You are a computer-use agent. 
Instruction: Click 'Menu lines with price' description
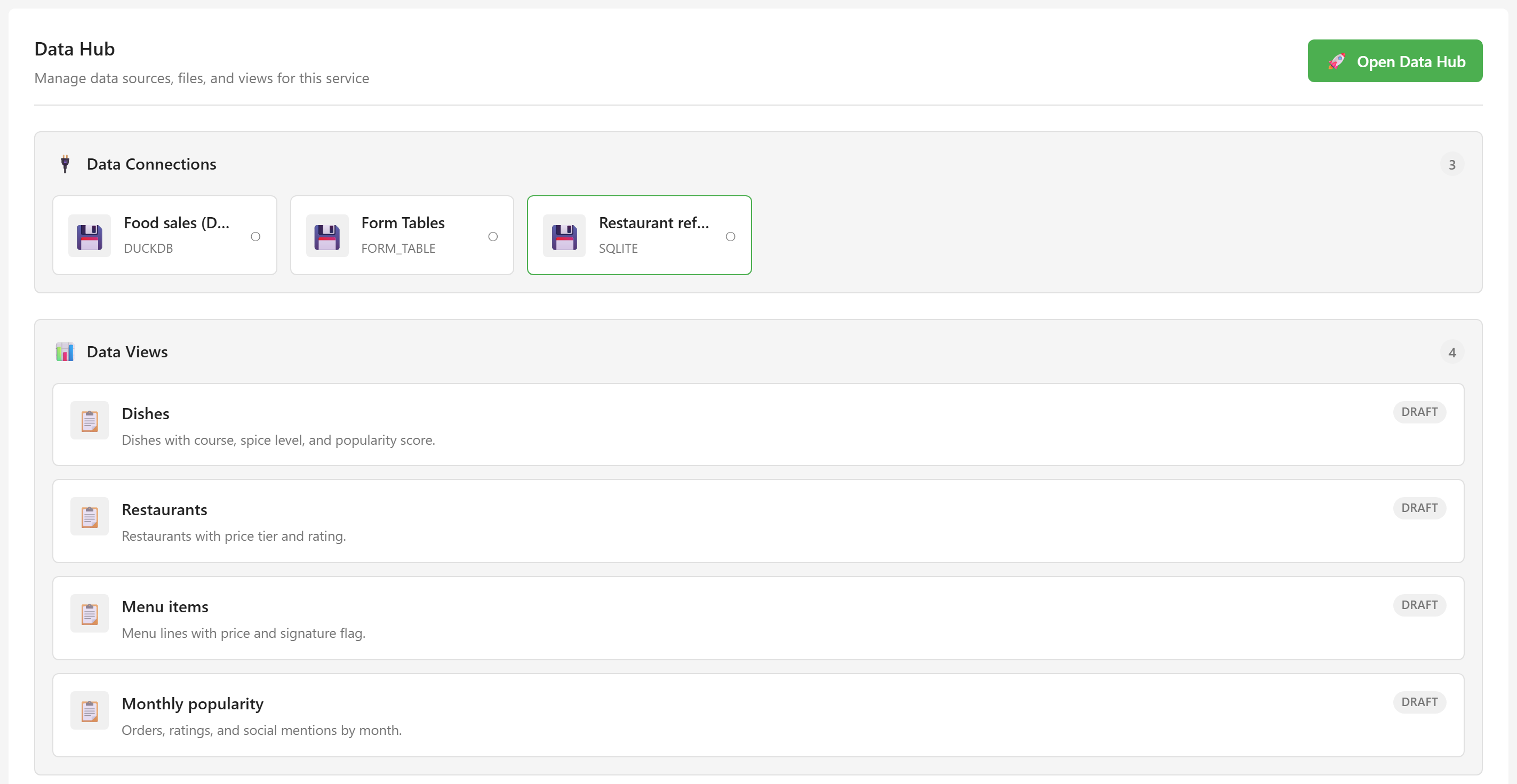click(x=244, y=634)
